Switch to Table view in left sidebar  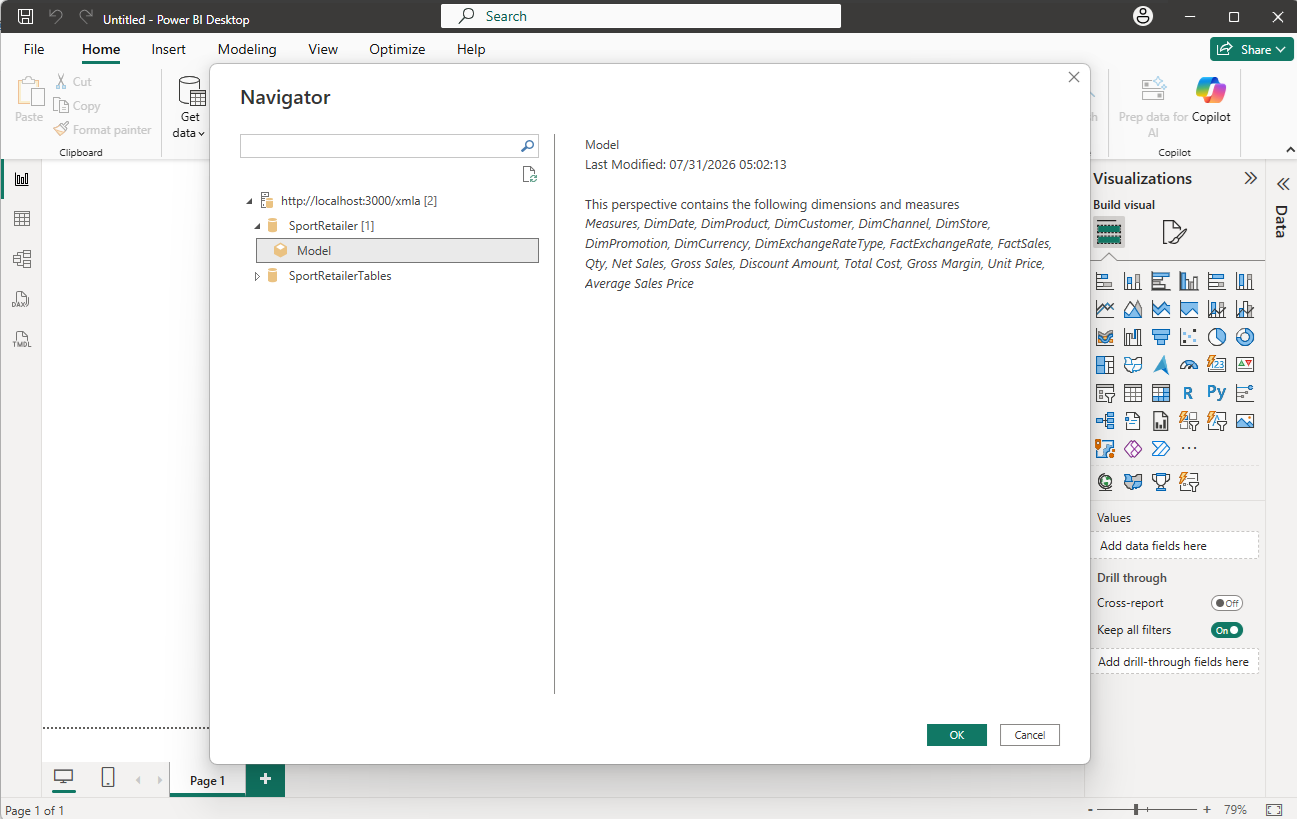click(21, 219)
